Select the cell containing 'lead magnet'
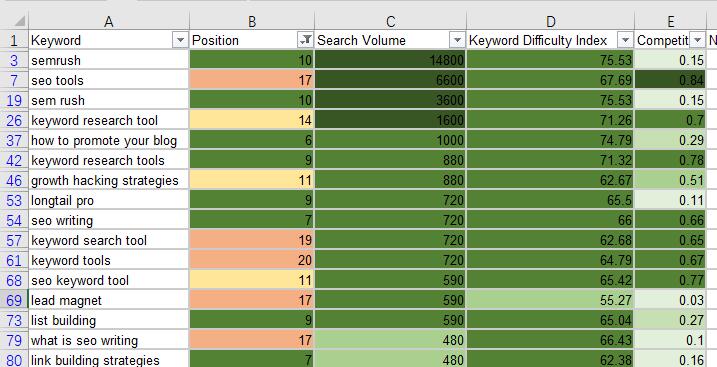The image size is (717, 367). 109,301
